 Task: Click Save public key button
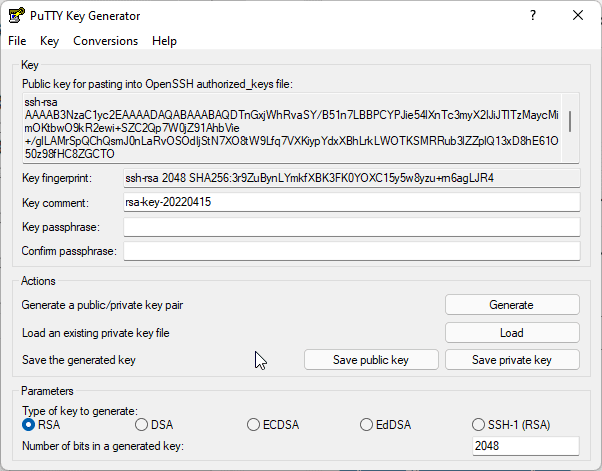click(371, 360)
